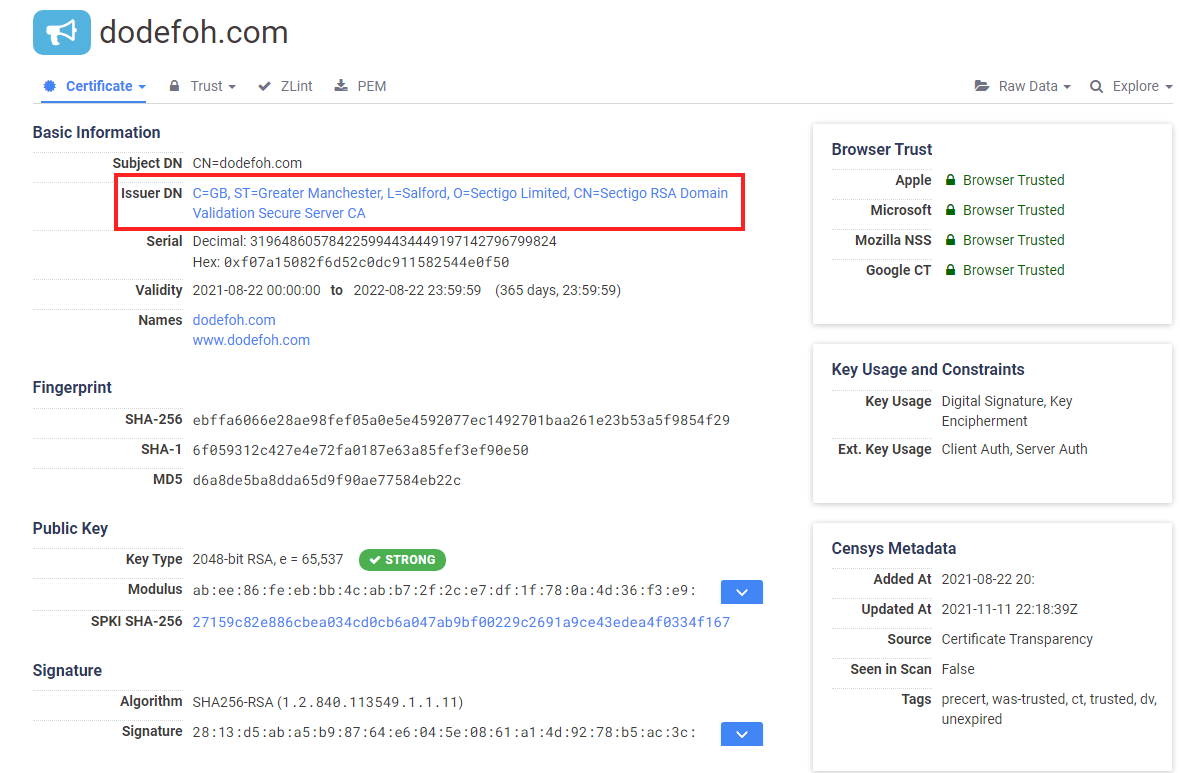Viewport: 1180px width, 773px height.
Task: Click Mozilla NSS's Browser Trusted text
Action: [x=1014, y=240]
